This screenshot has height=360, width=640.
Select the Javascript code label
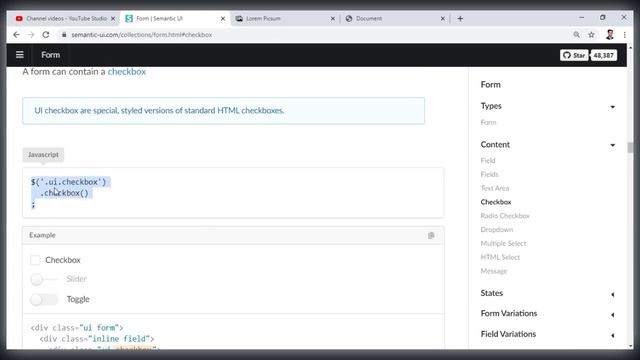(43, 155)
